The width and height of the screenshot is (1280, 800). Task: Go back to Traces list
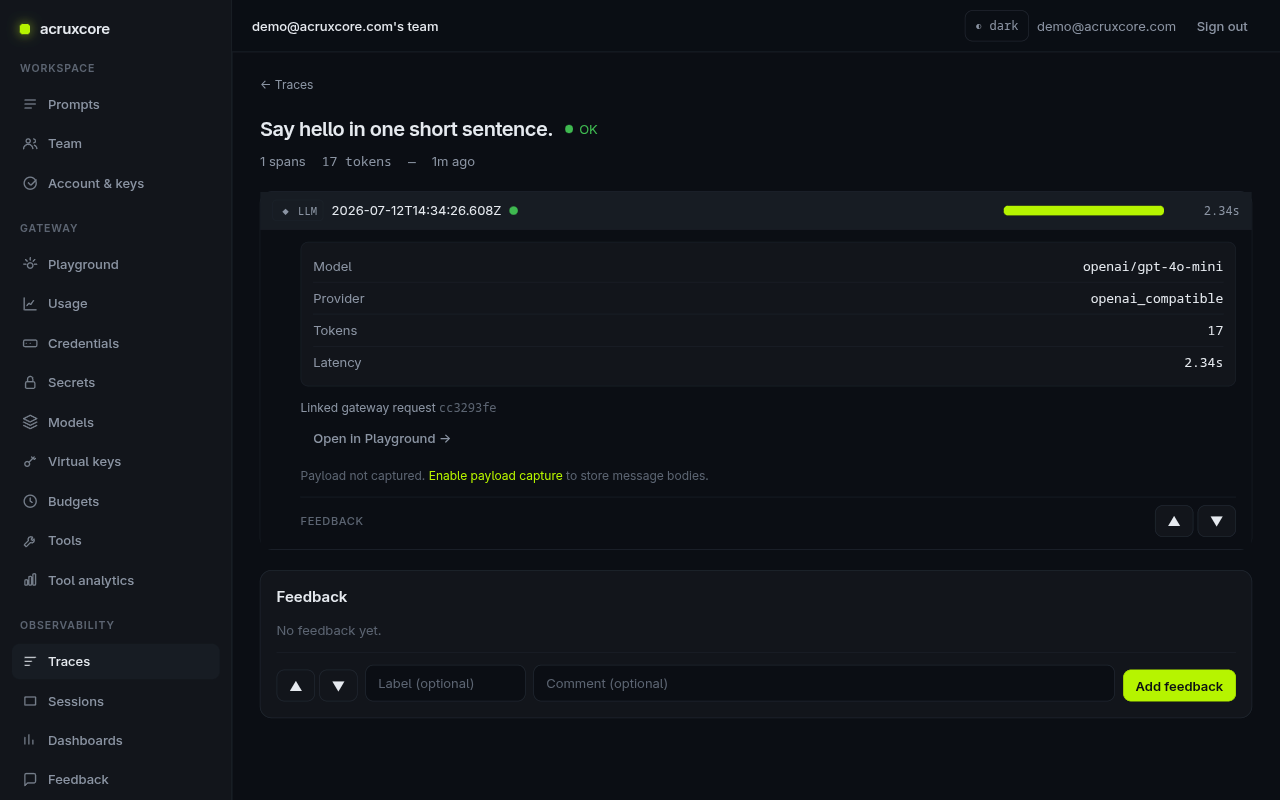[287, 85]
